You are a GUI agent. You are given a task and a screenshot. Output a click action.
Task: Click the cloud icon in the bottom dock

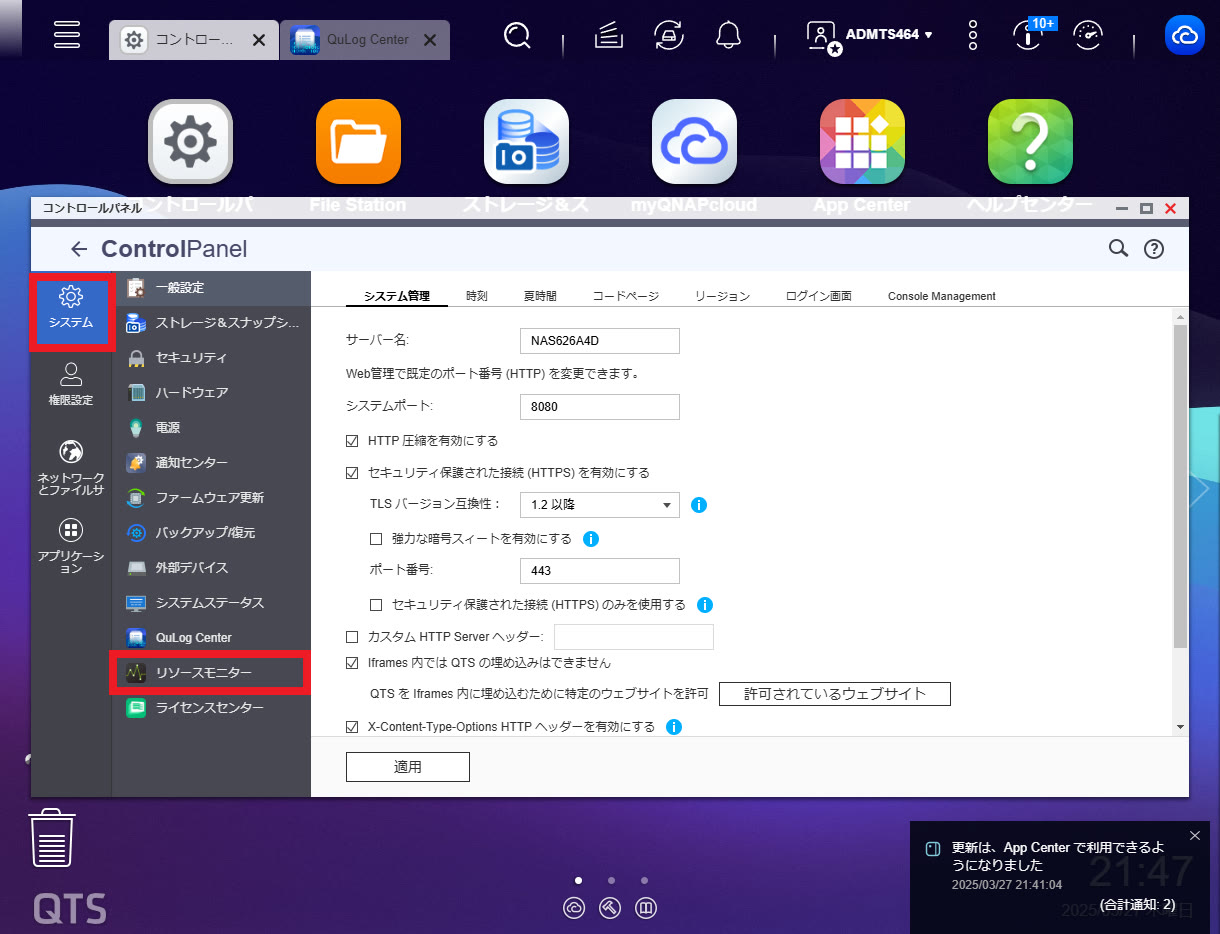tap(574, 908)
